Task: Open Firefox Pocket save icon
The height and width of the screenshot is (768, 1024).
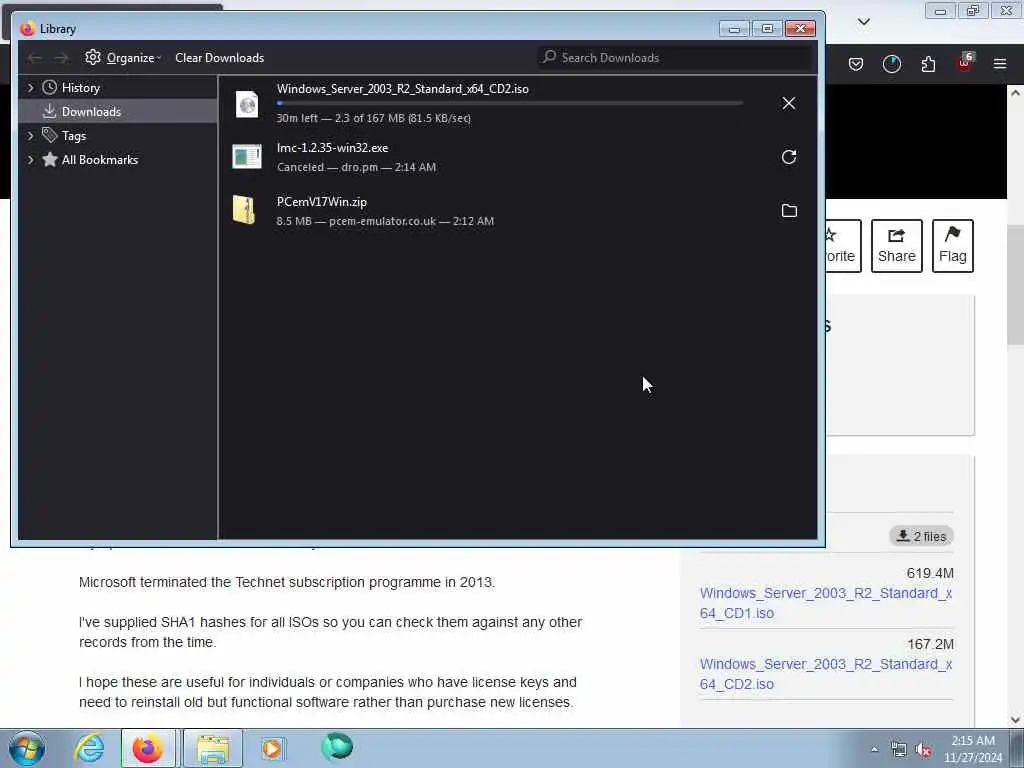Action: pyautogui.click(x=856, y=64)
